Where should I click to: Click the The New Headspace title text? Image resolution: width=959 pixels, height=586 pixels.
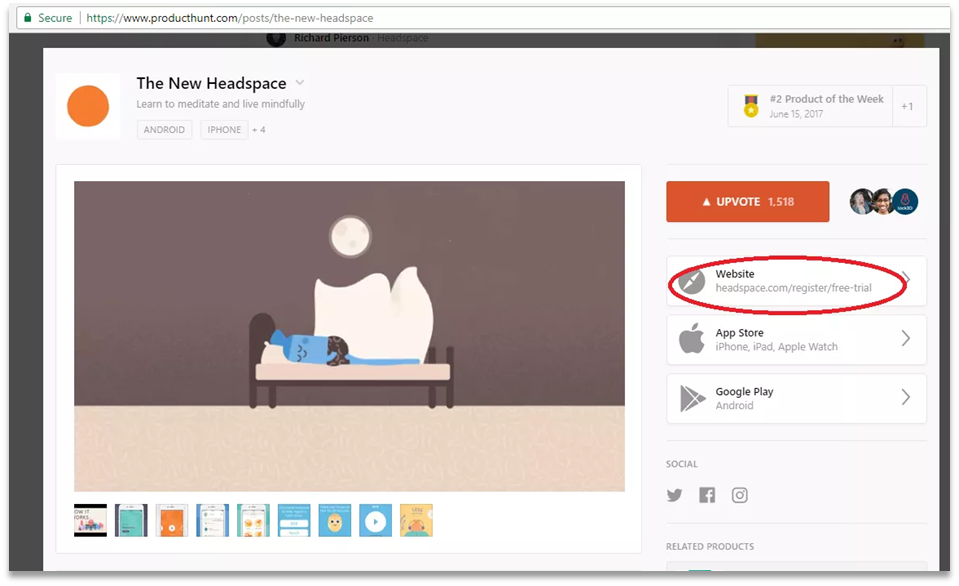click(x=211, y=83)
